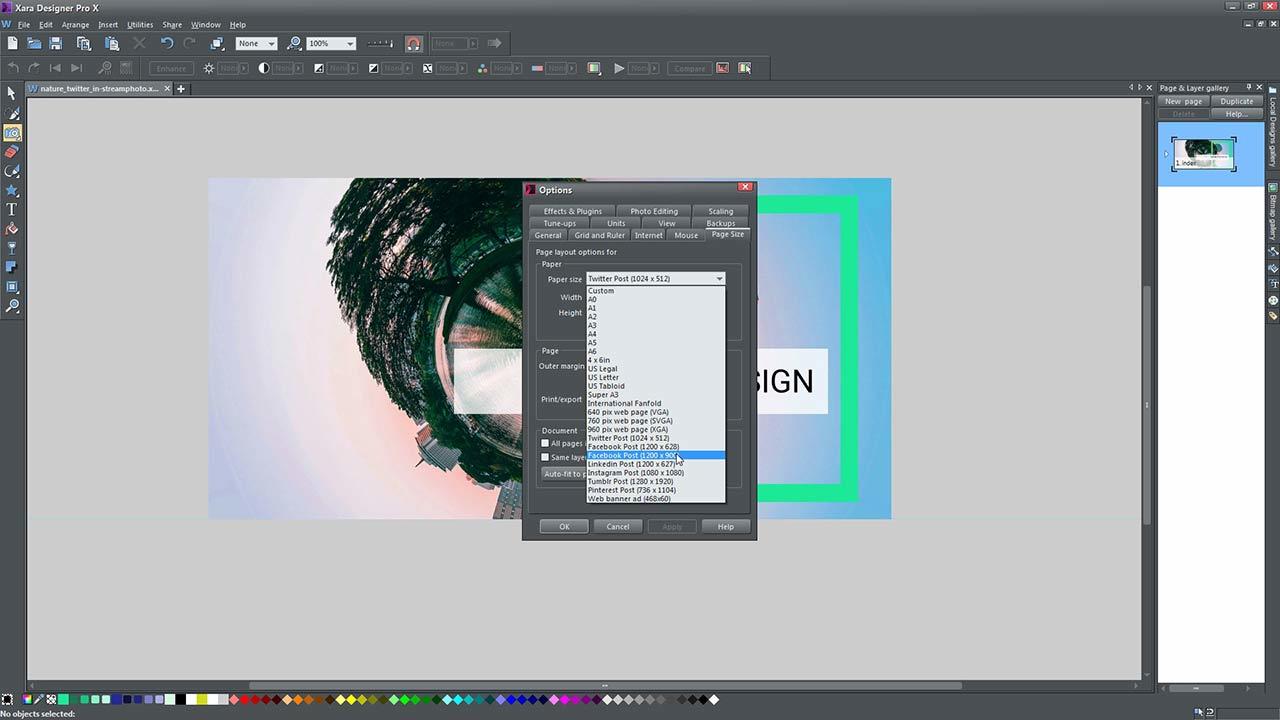This screenshot has width=1280, height=720.
Task: Open the Window menu
Action: click(206, 24)
